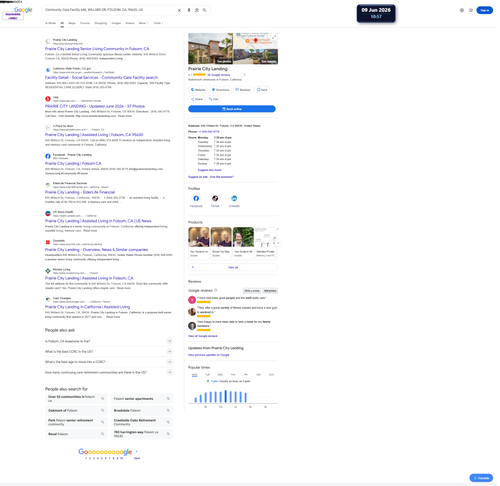
Task: Click the Call button
Action: point(214,99)
